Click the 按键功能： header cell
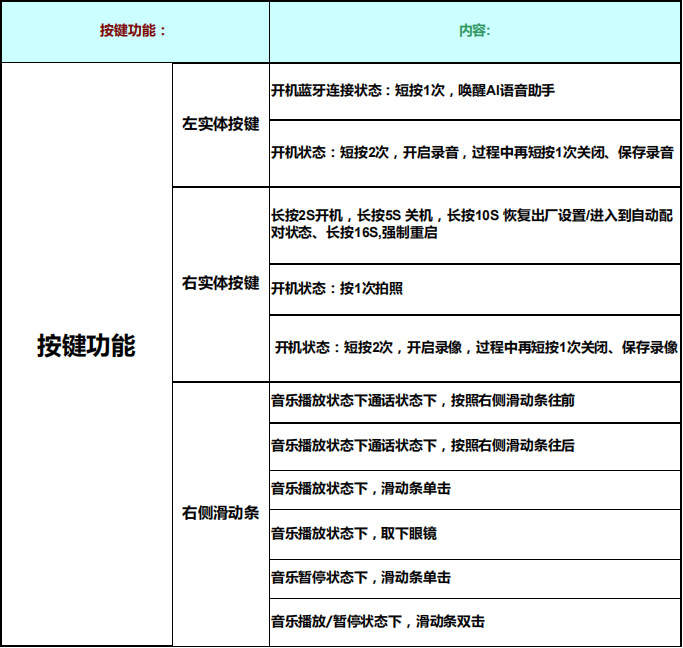Image resolution: width=683 pixels, height=648 pixels. [x=135, y=32]
